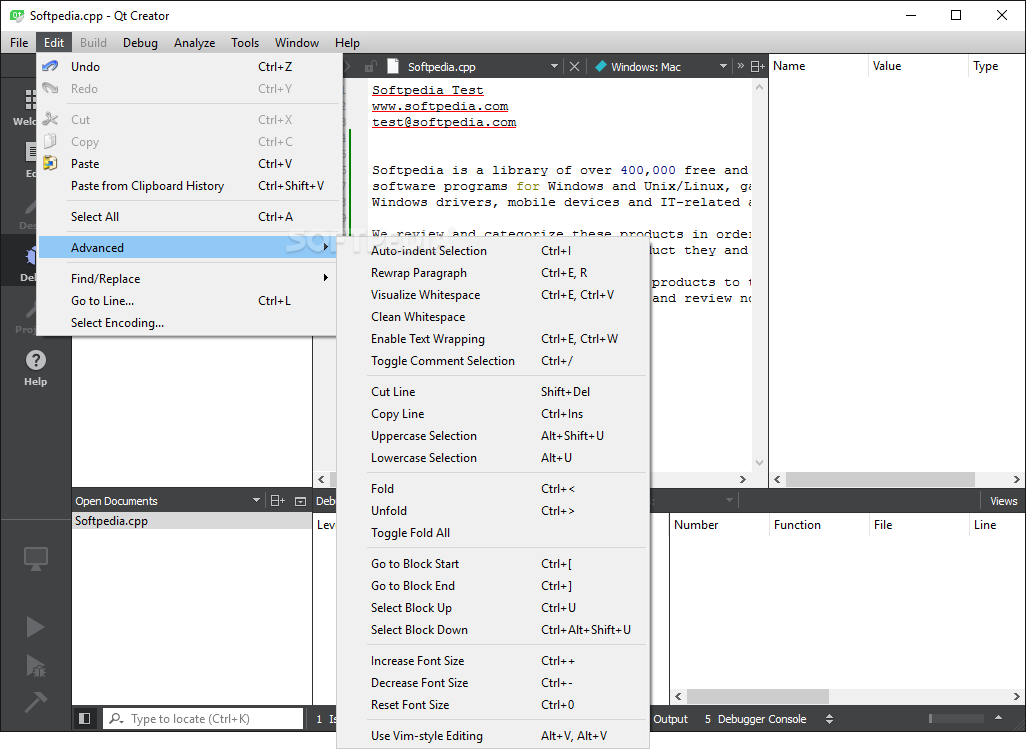This screenshot has height=749, width=1026.
Task: Expand the Open Documents pane dropdown
Action: (256, 500)
